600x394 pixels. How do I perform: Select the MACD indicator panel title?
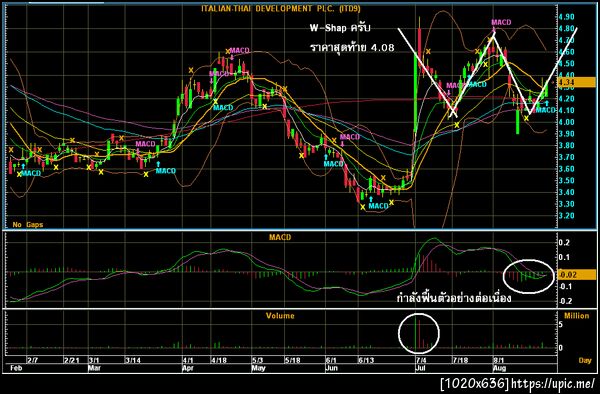point(280,237)
